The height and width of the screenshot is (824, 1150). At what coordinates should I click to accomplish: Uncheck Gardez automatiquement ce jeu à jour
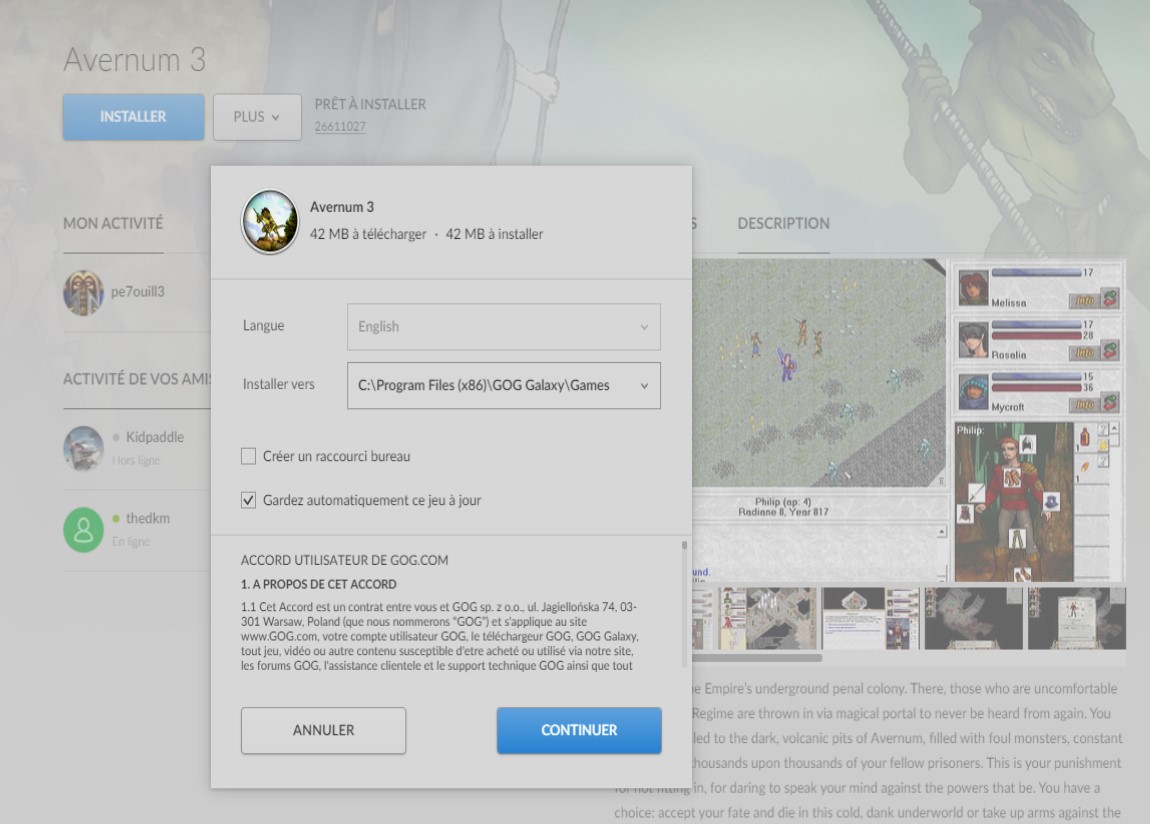tap(249, 500)
